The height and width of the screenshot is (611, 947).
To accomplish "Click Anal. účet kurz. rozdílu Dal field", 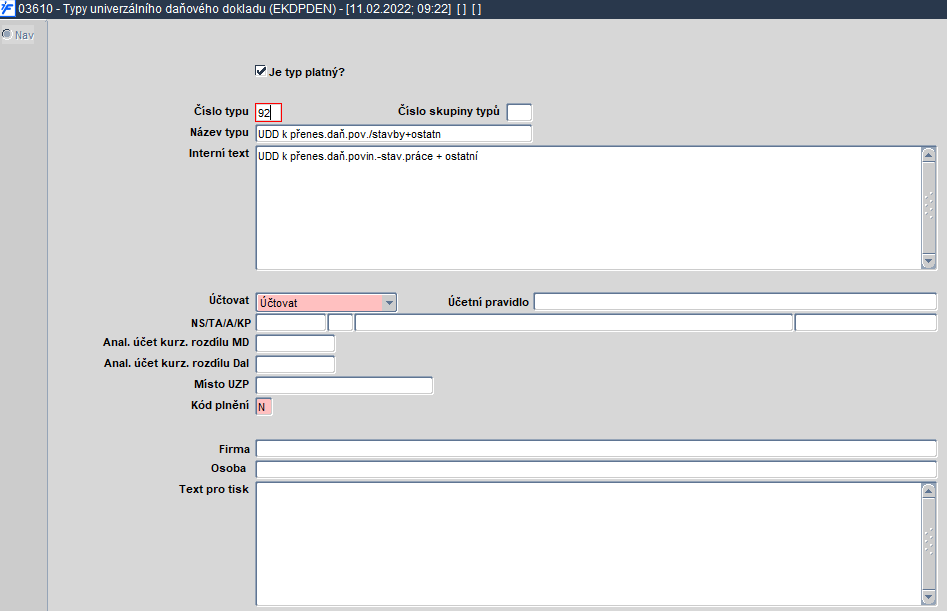I will pos(295,364).
